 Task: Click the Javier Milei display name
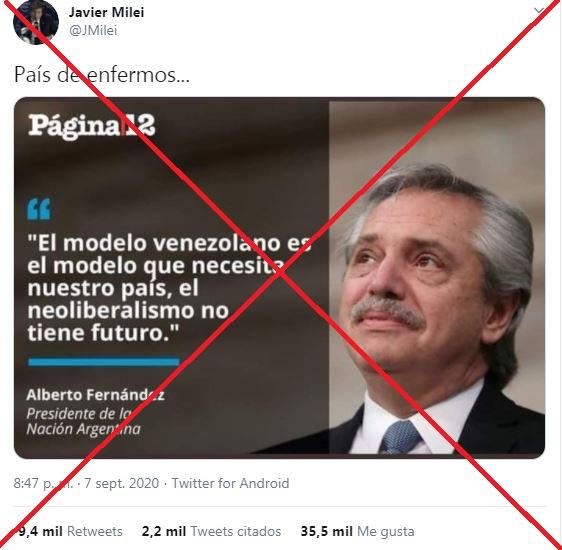pos(106,13)
